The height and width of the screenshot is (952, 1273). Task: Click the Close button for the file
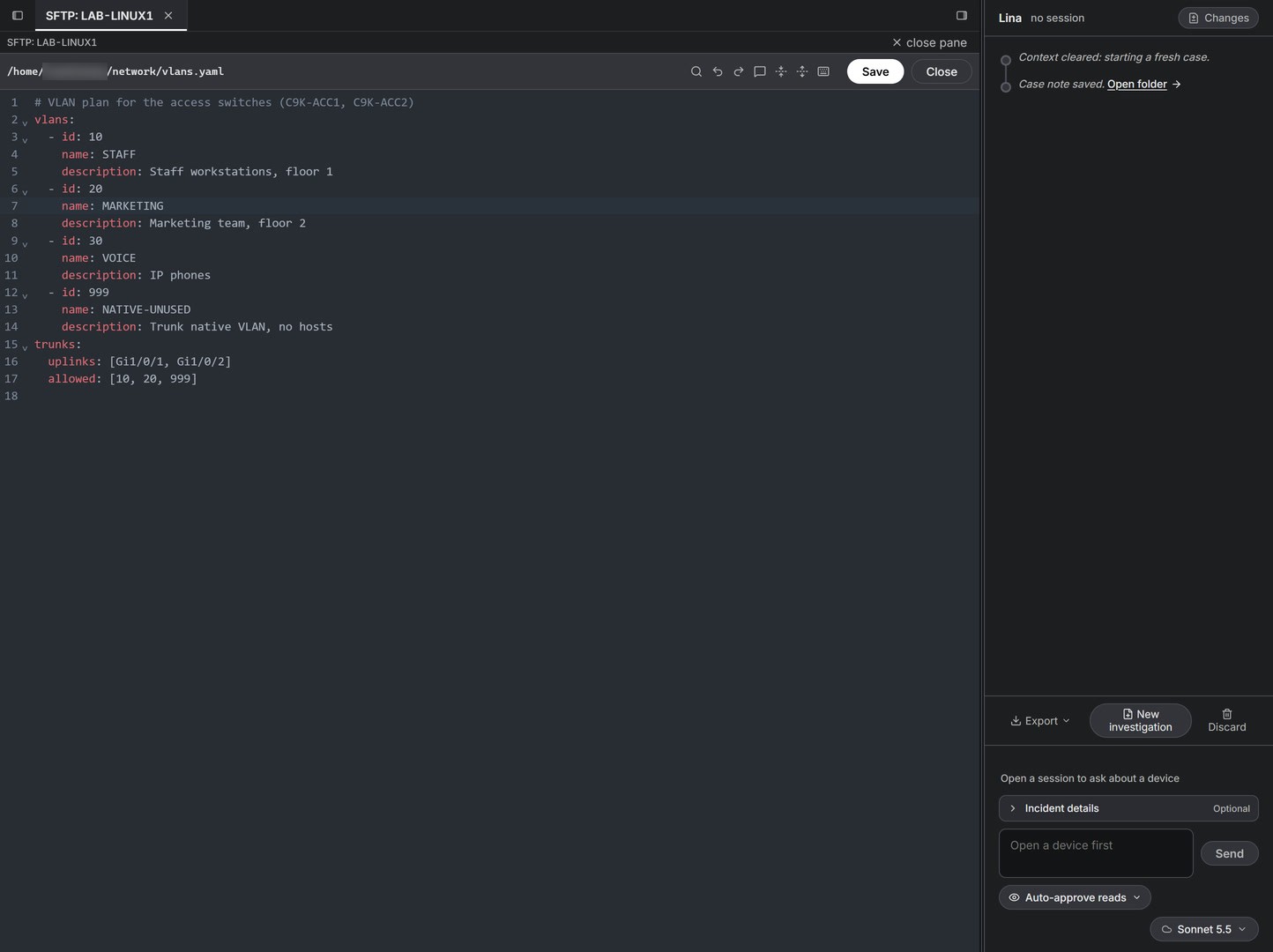click(x=942, y=71)
